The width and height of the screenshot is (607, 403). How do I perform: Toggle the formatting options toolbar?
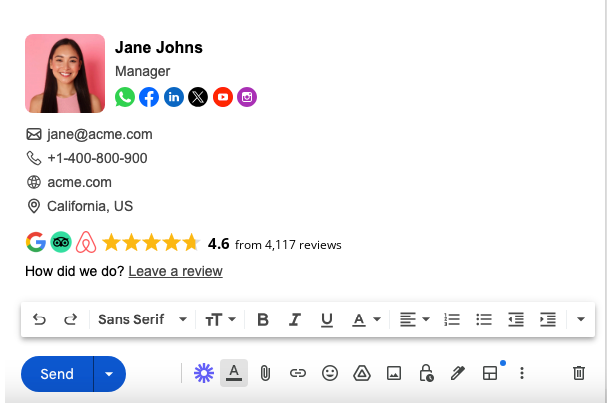click(x=234, y=373)
